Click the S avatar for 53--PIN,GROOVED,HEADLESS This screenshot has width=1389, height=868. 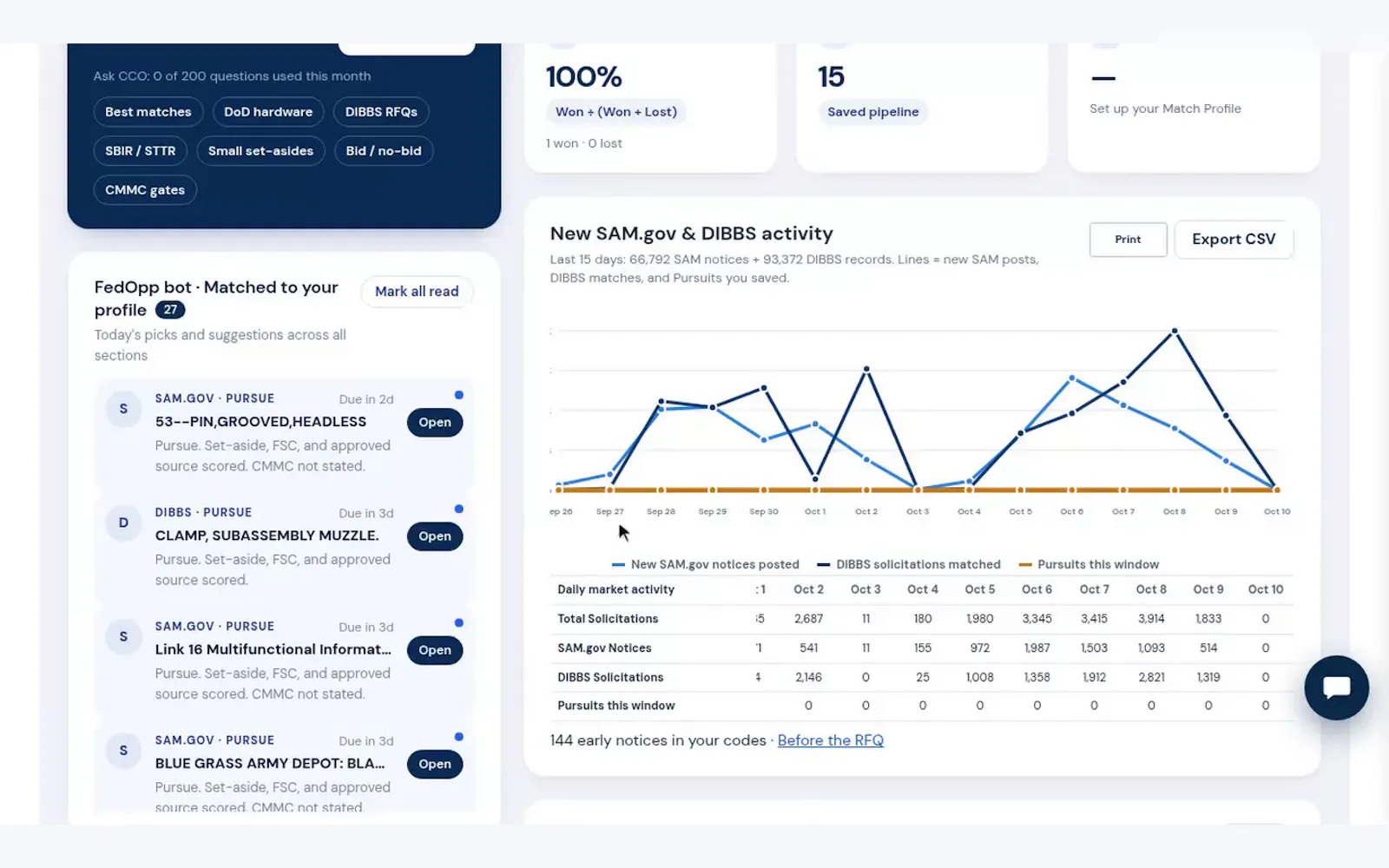tap(123, 409)
